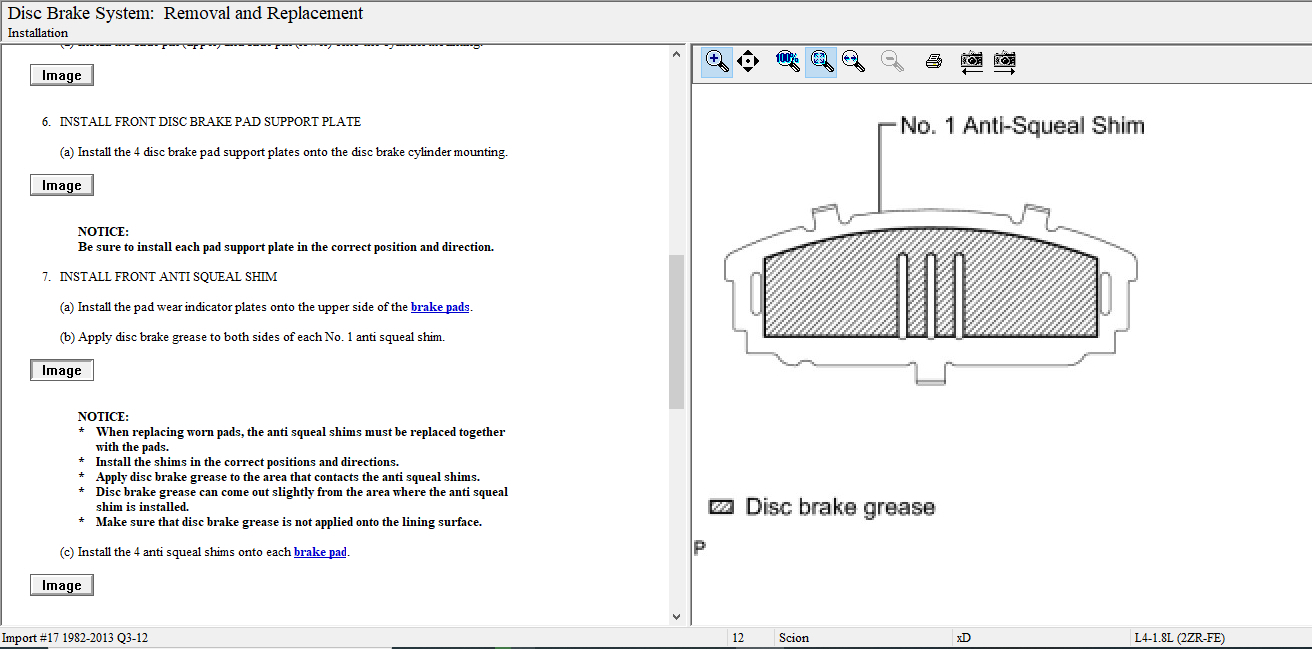Go to the previous image camera icon
This screenshot has height=649, width=1312.
[971, 61]
